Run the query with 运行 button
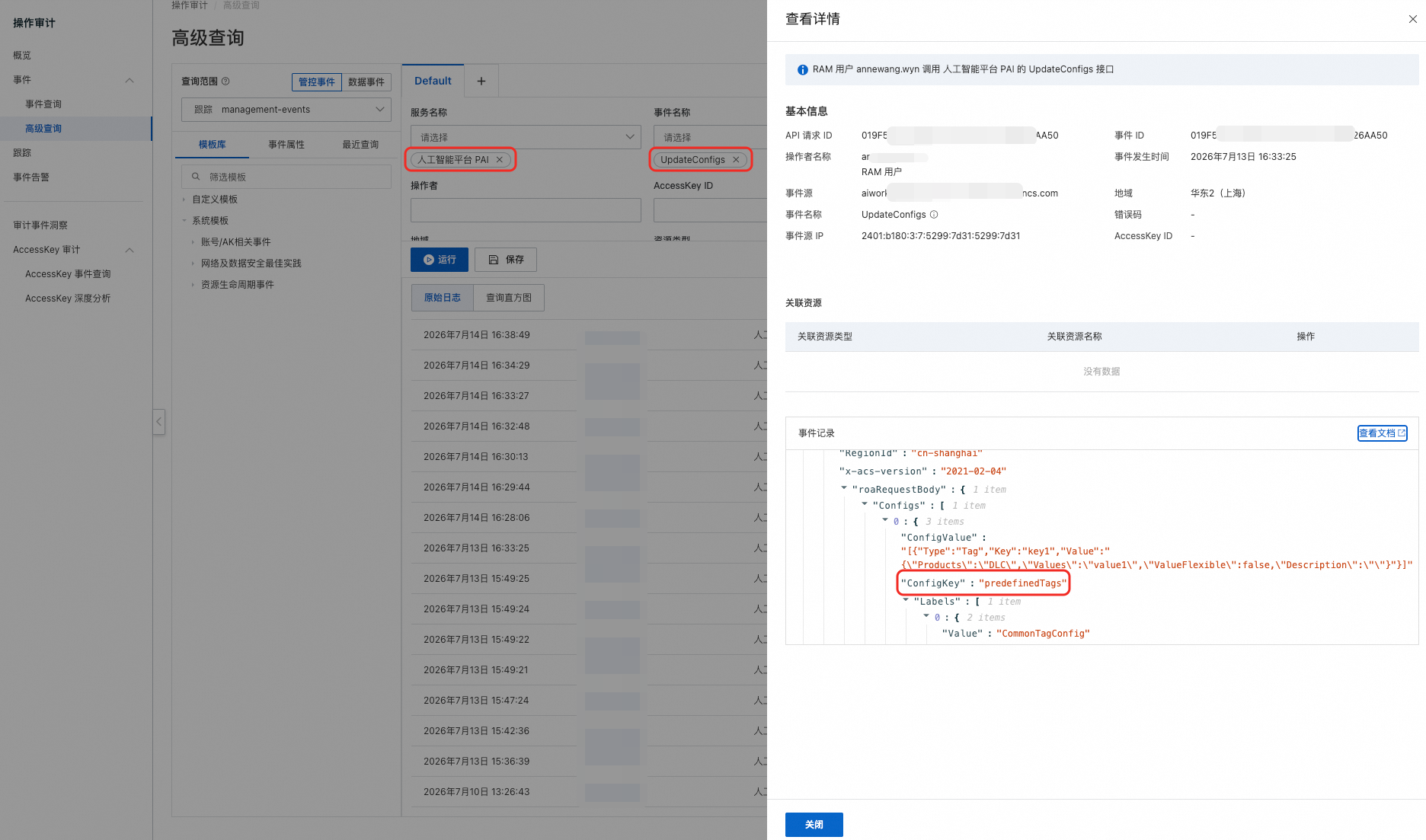This screenshot has height=840, width=1426. (x=440, y=260)
